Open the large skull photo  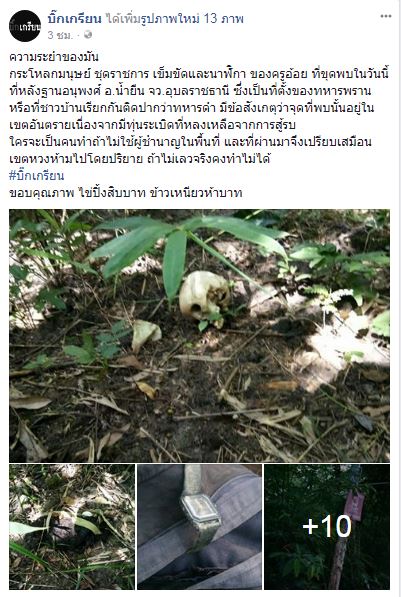pos(200,335)
